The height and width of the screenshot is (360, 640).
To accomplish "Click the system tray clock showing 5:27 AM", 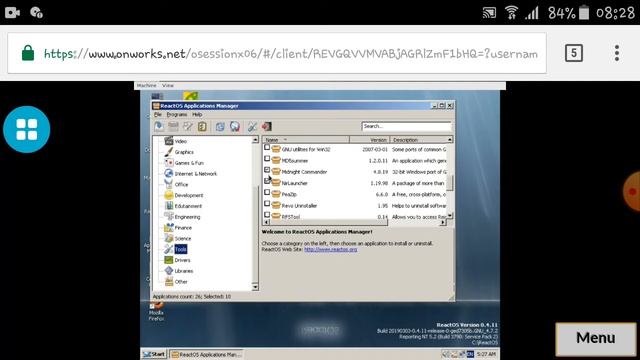I will point(487,354).
